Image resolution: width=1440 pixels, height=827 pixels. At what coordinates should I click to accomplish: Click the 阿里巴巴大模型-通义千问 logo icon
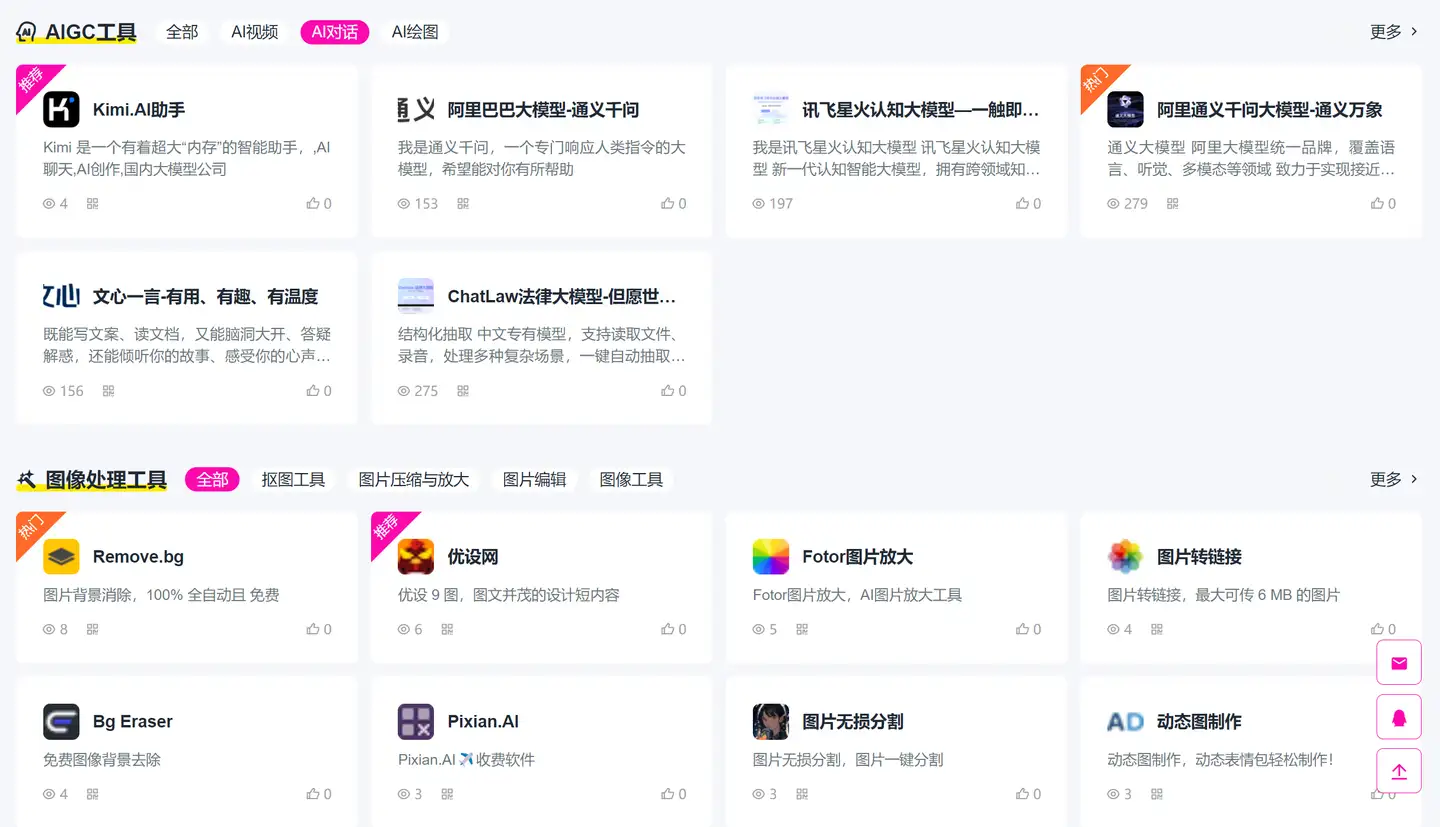(416, 109)
